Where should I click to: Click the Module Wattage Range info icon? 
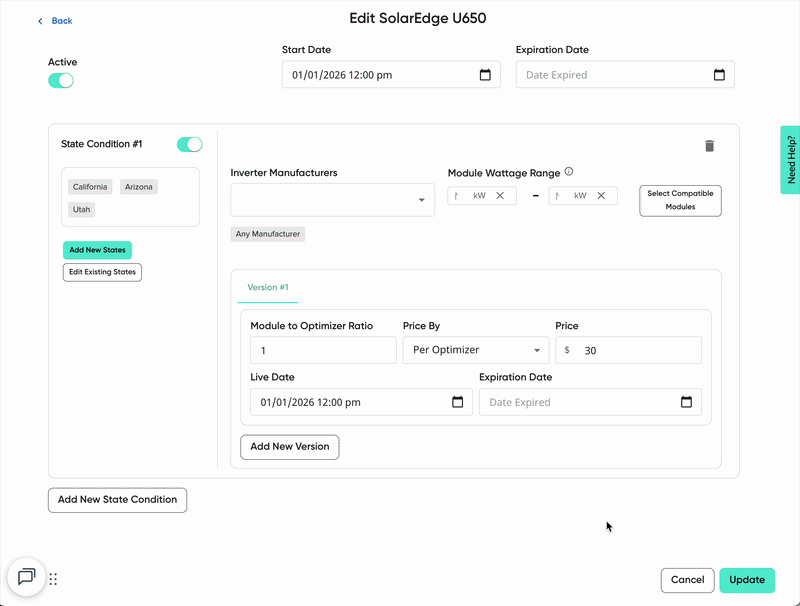click(569, 172)
